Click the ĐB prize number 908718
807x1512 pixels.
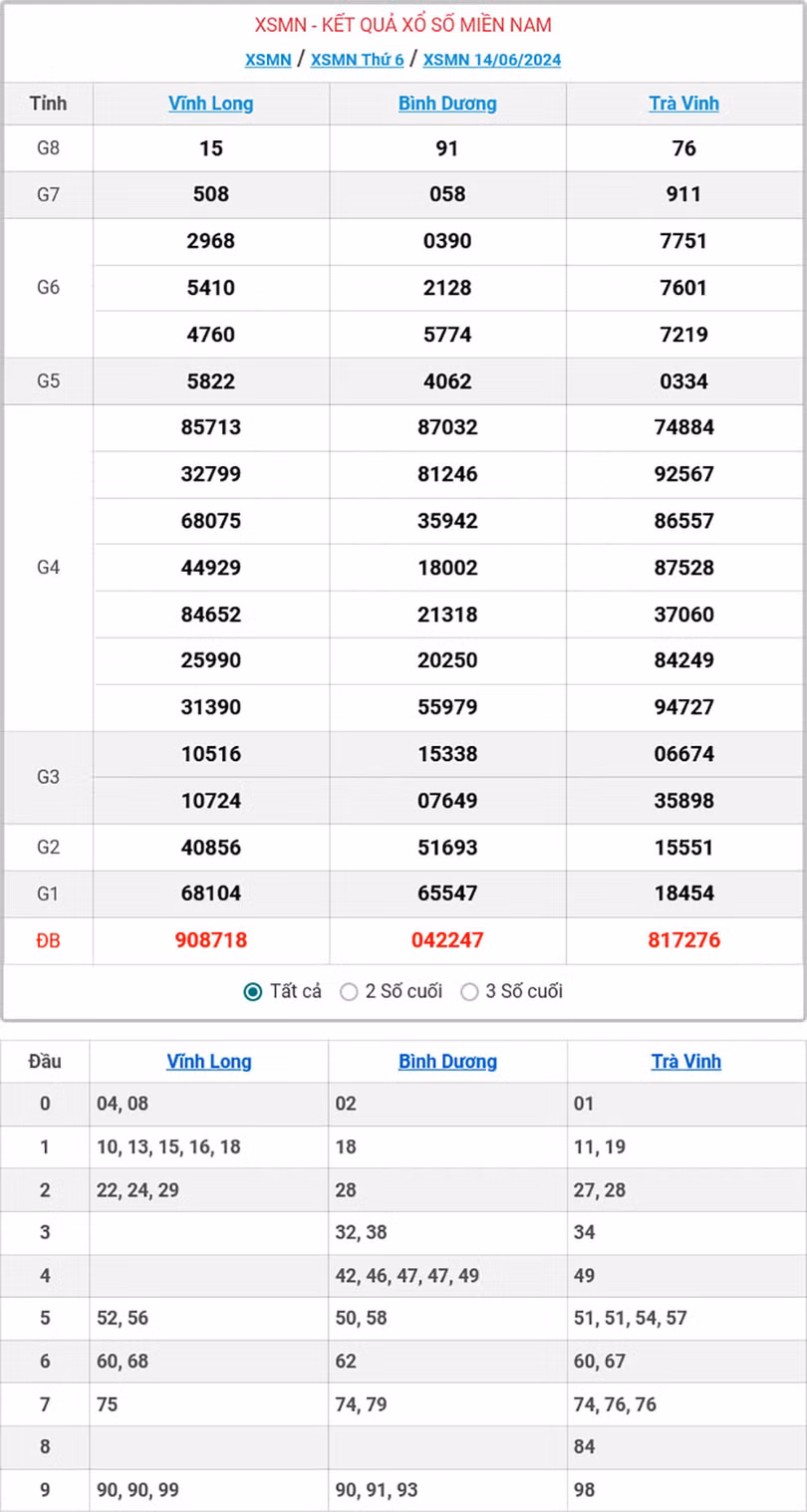[x=210, y=939]
